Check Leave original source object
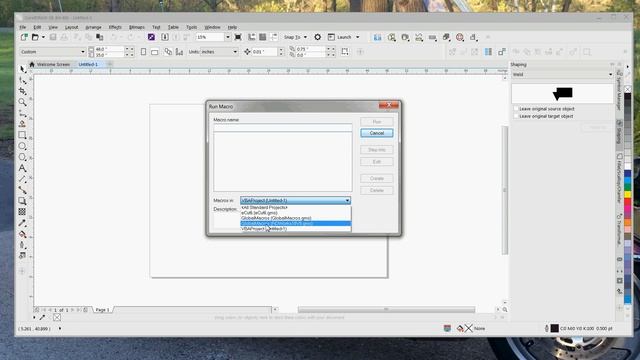Viewport: 640px width, 360px height. [516, 109]
